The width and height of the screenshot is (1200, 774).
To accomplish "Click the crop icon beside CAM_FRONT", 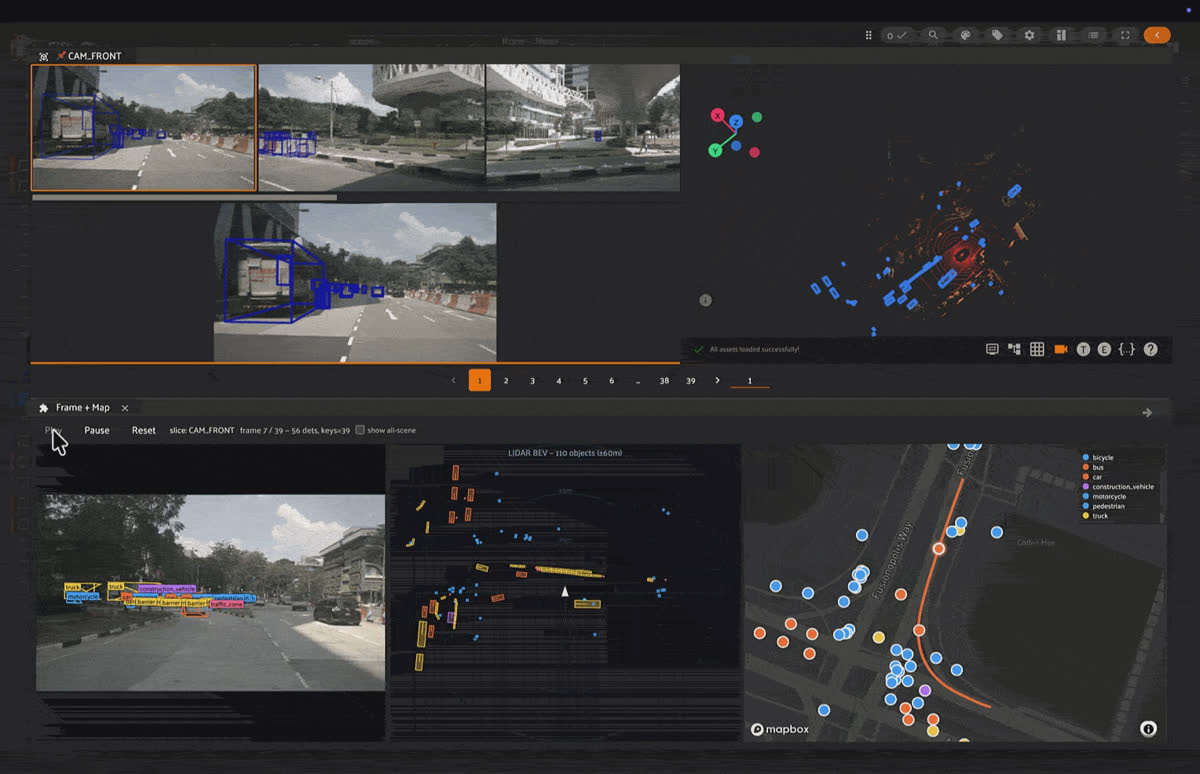I will tap(43, 56).
